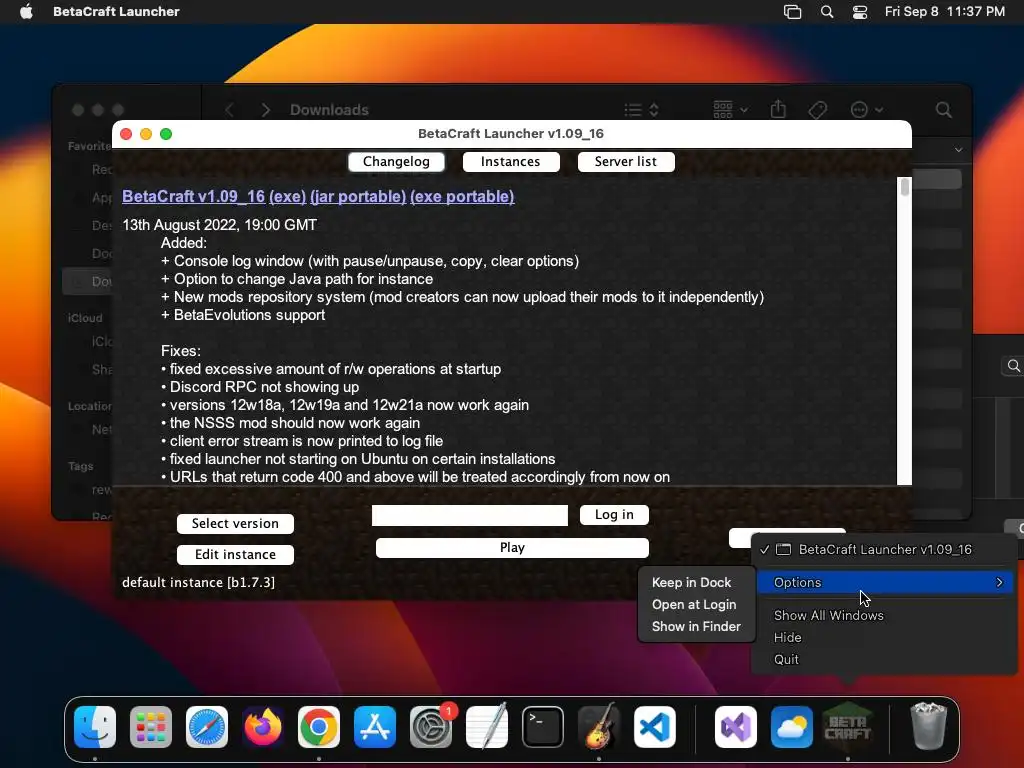Click the "13th August 2022, 19:00 GMT" line

[219, 225]
